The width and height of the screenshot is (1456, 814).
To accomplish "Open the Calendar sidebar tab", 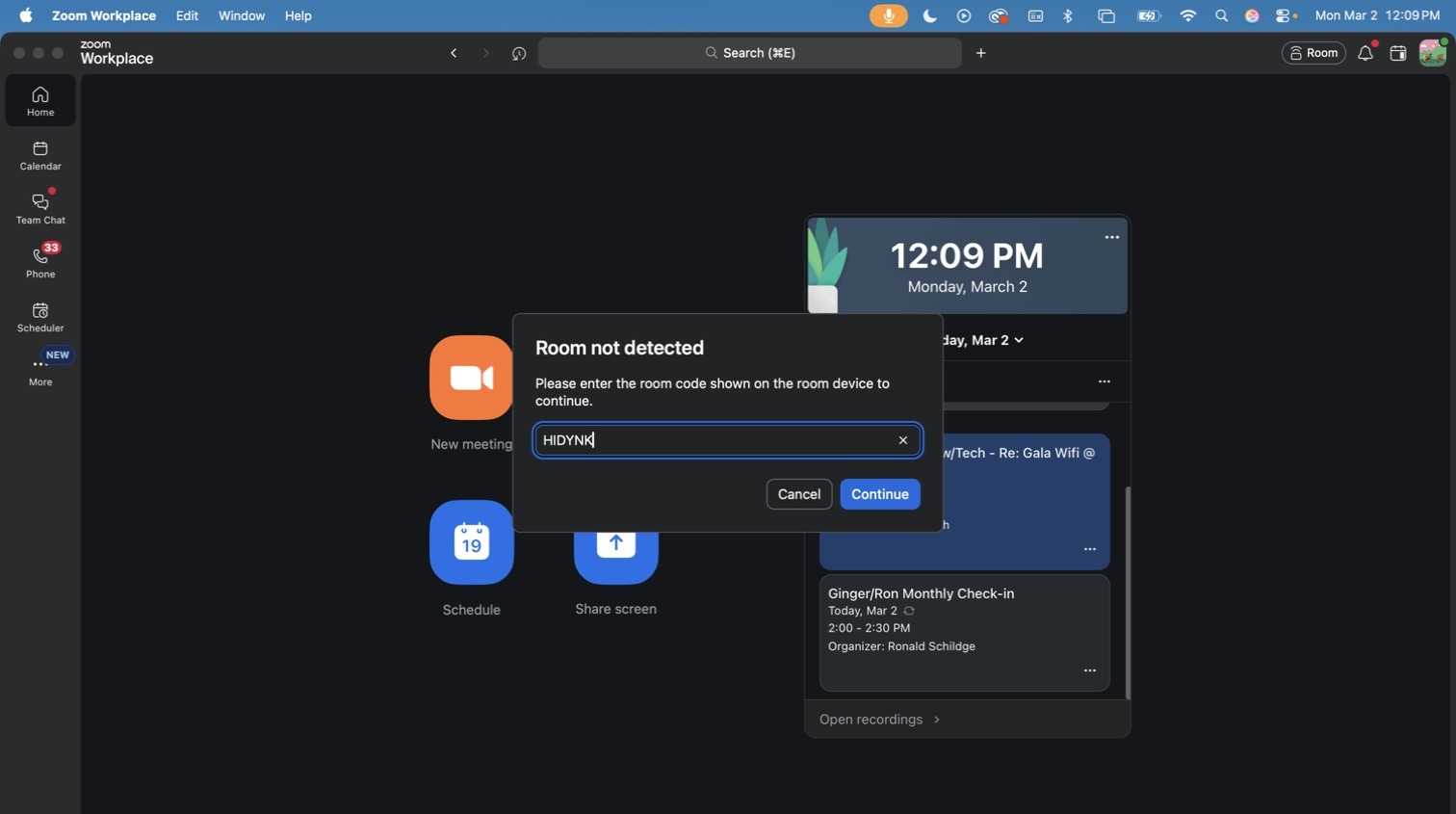I will [40, 155].
